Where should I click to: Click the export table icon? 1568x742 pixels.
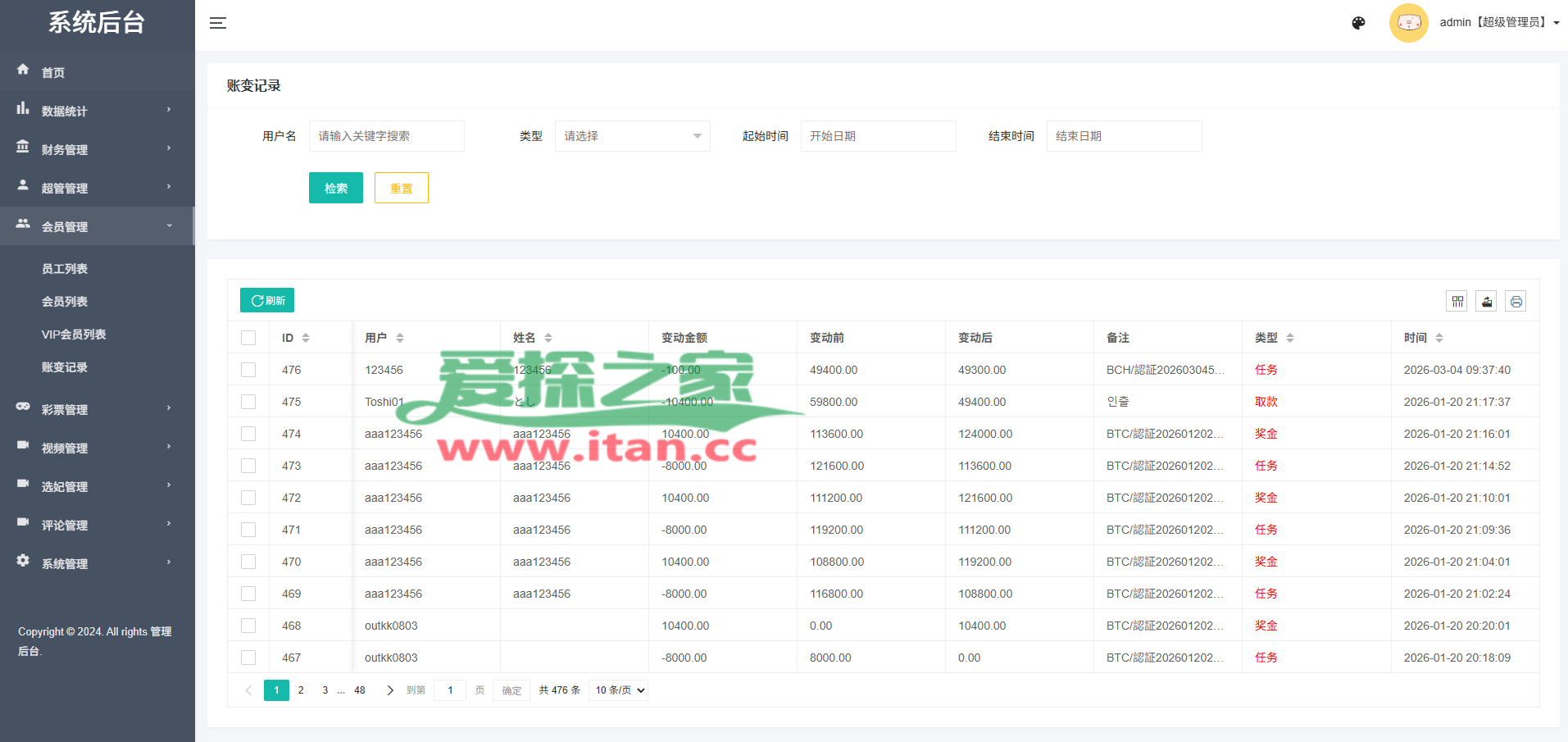pyautogui.click(x=1487, y=302)
